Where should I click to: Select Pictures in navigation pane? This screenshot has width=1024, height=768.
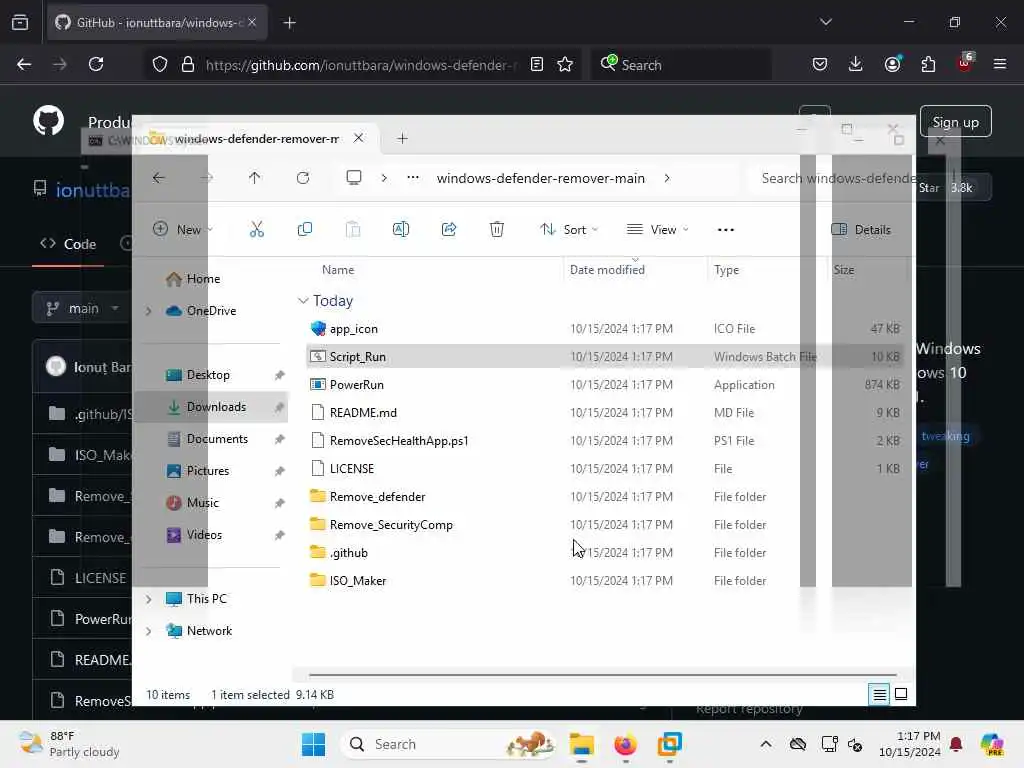point(208,471)
